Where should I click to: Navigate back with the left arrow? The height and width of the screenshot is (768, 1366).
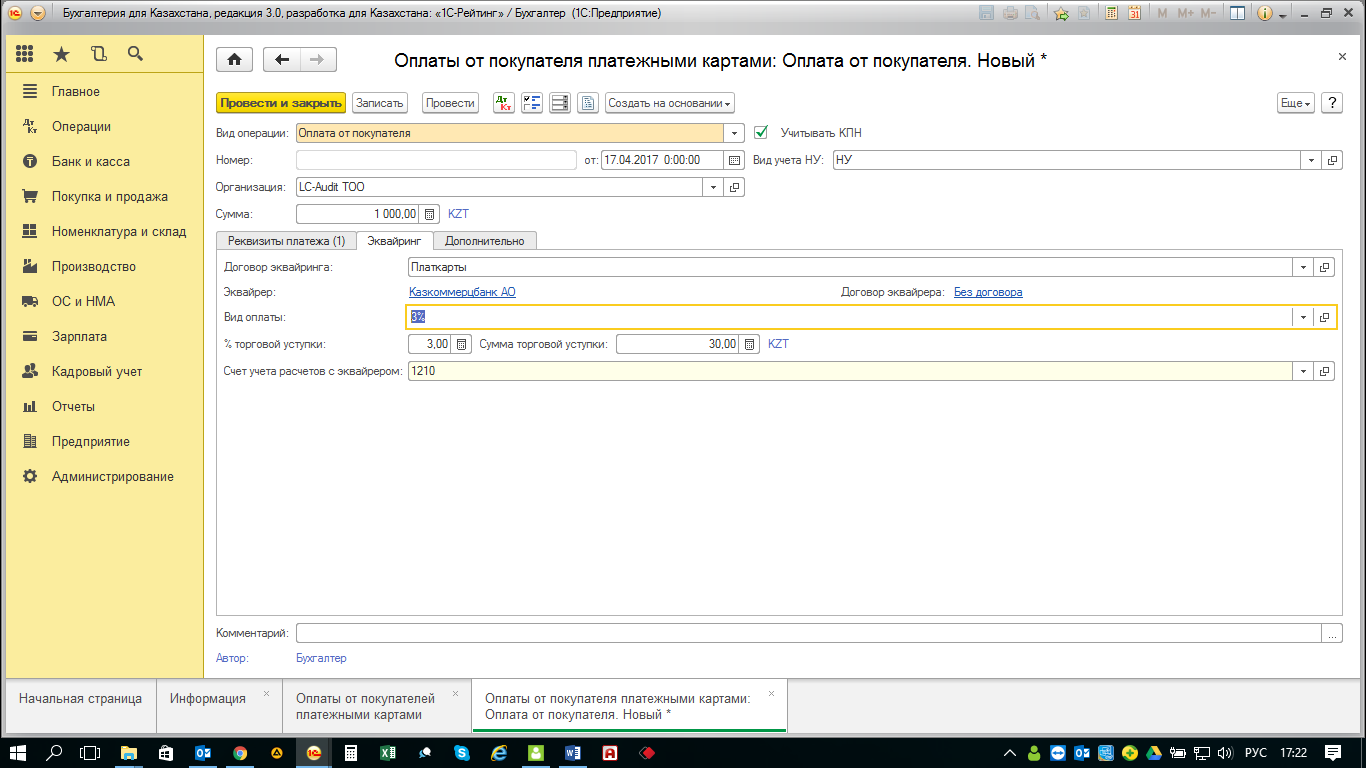click(282, 60)
